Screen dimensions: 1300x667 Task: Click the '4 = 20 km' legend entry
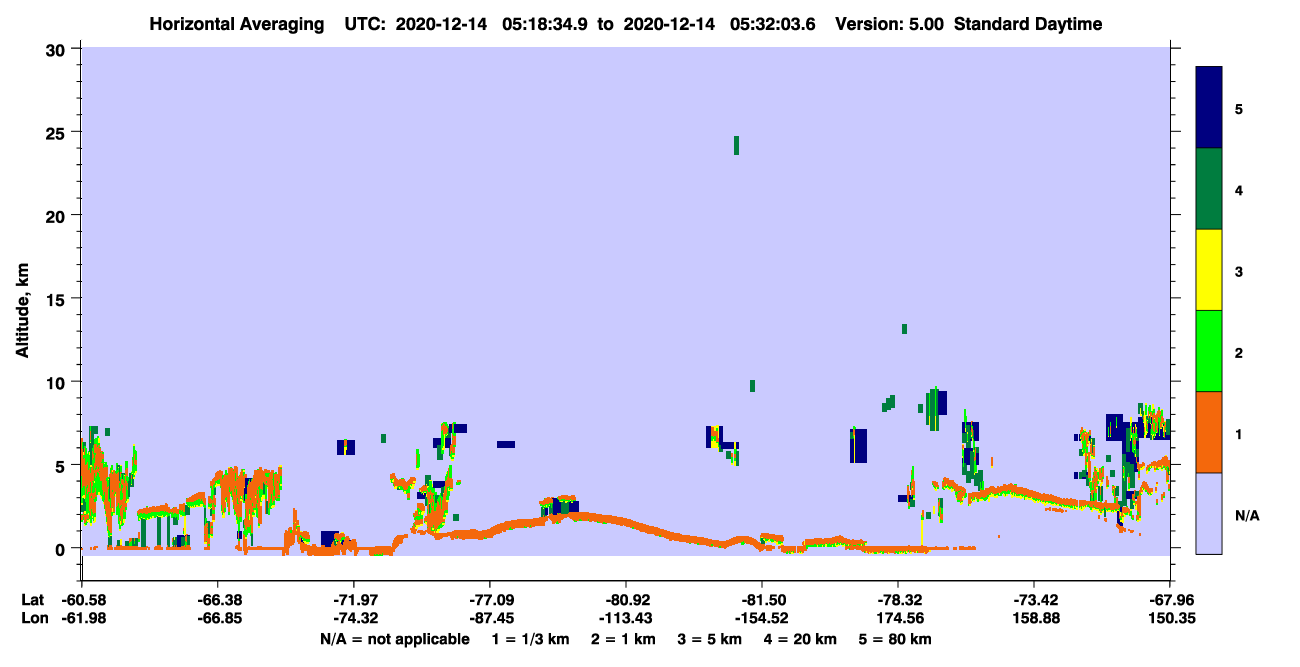(x=801, y=639)
